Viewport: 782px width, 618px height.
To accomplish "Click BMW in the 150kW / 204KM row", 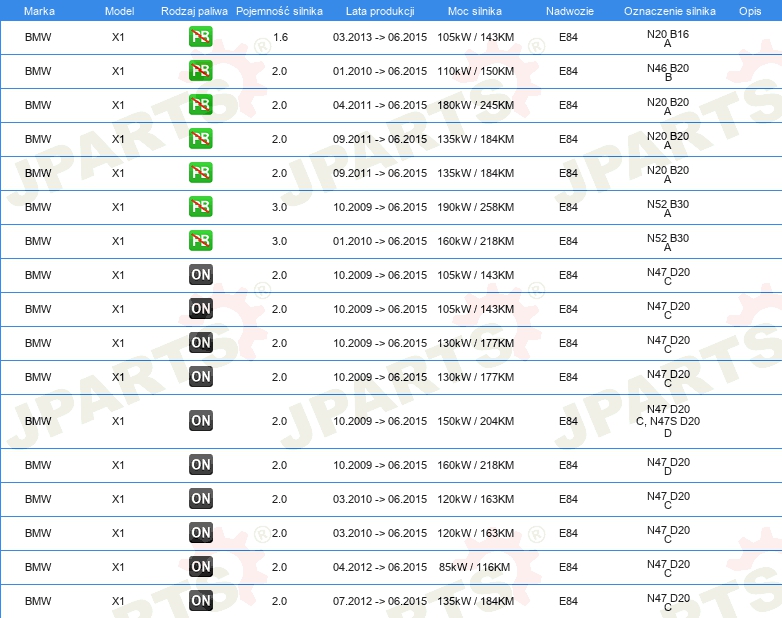I will (38, 421).
